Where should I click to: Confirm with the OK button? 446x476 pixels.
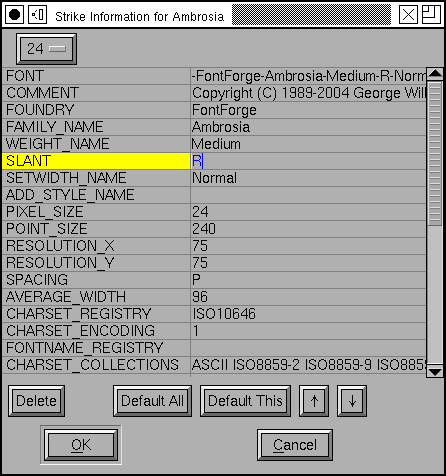pos(81,445)
